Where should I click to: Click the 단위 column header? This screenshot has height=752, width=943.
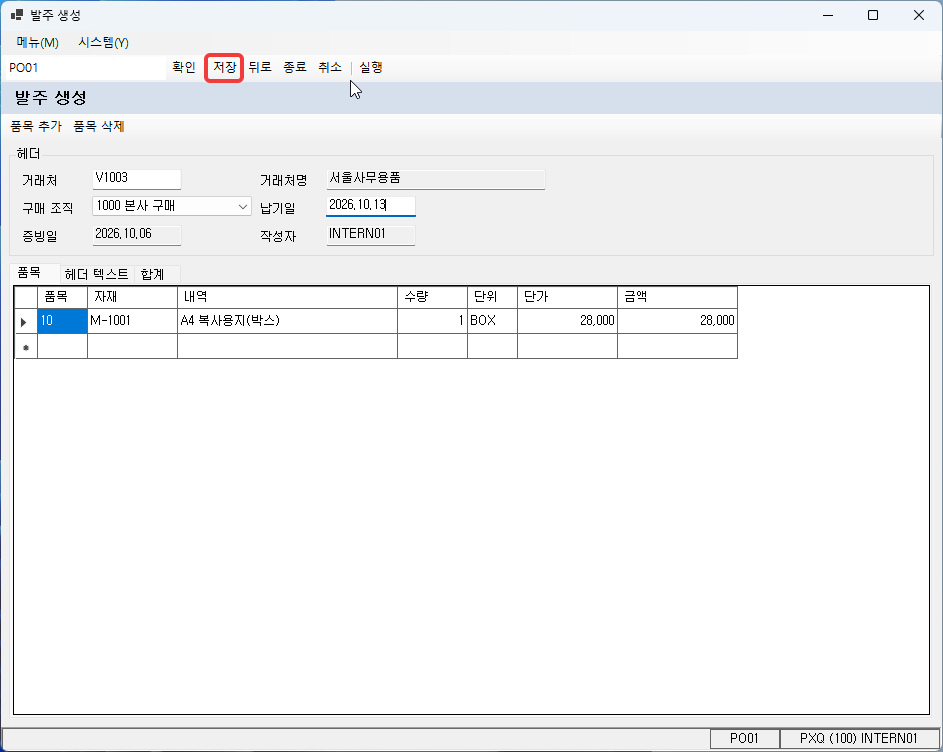(x=493, y=297)
